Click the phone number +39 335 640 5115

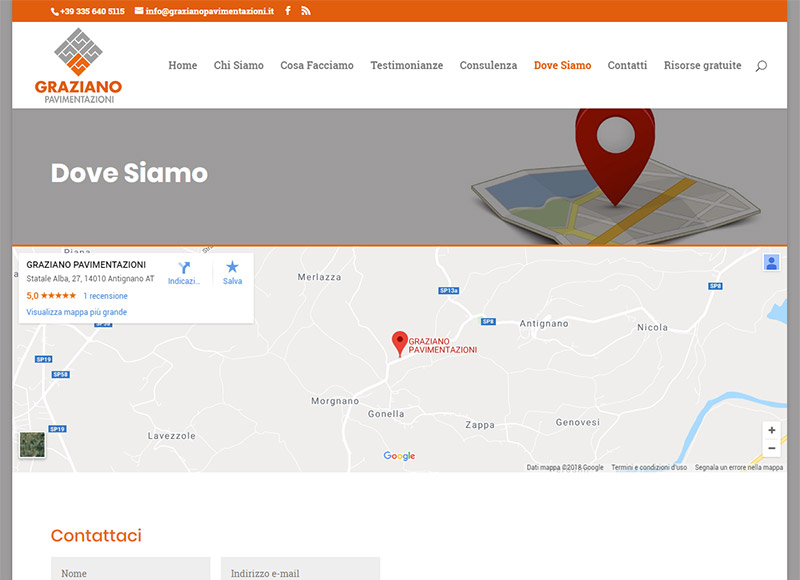pos(88,11)
